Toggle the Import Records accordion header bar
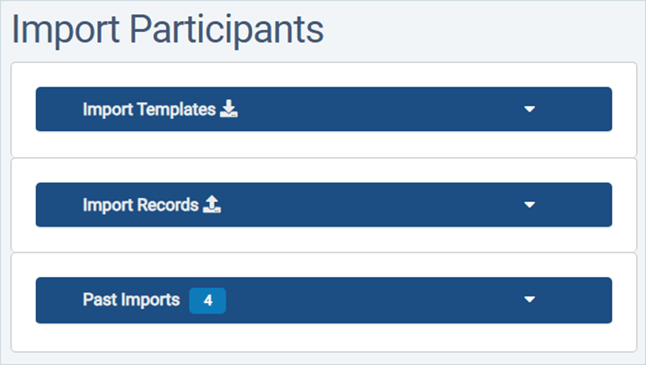This screenshot has width=646, height=365. pos(324,205)
